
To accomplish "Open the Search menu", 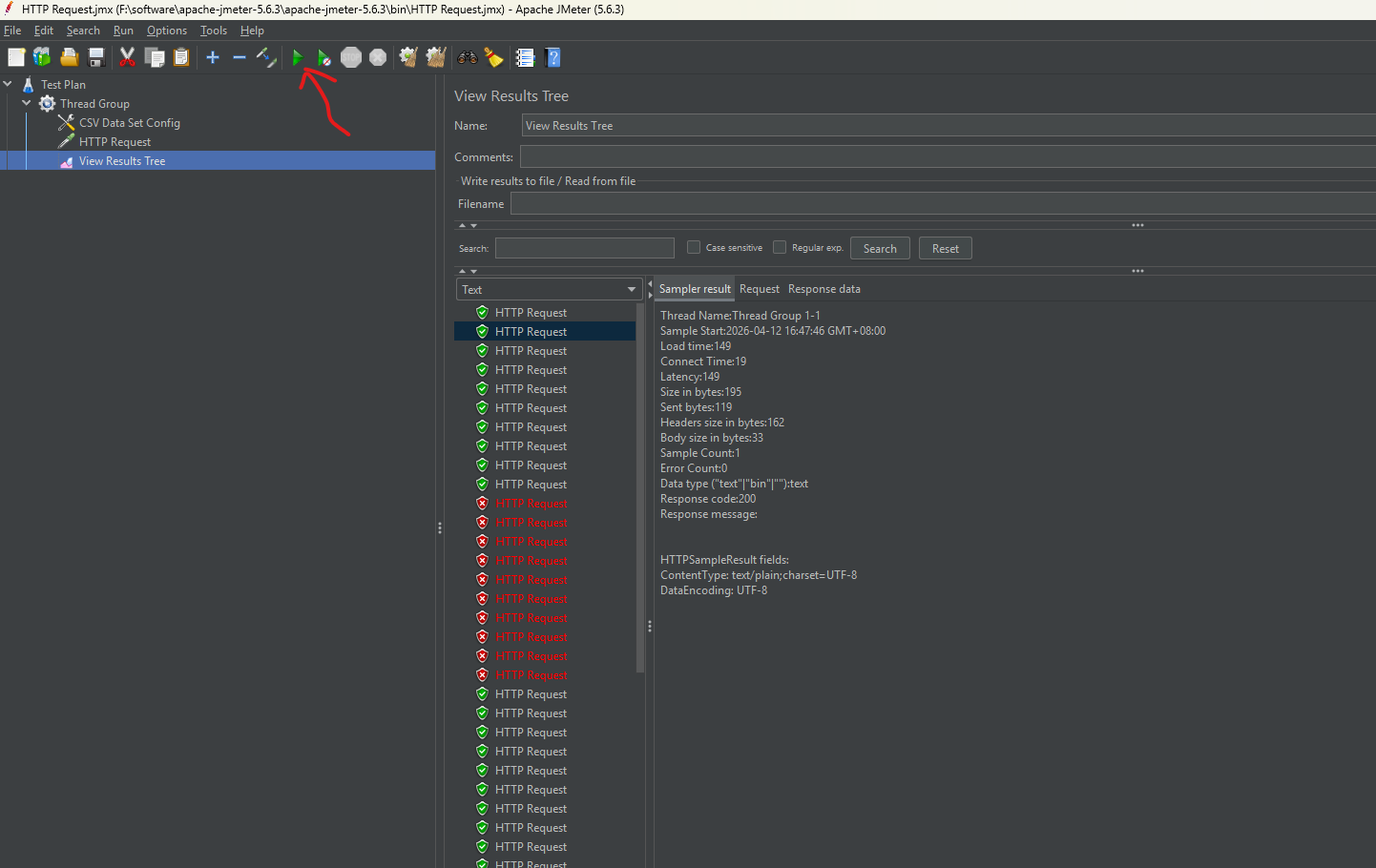I will 83,31.
